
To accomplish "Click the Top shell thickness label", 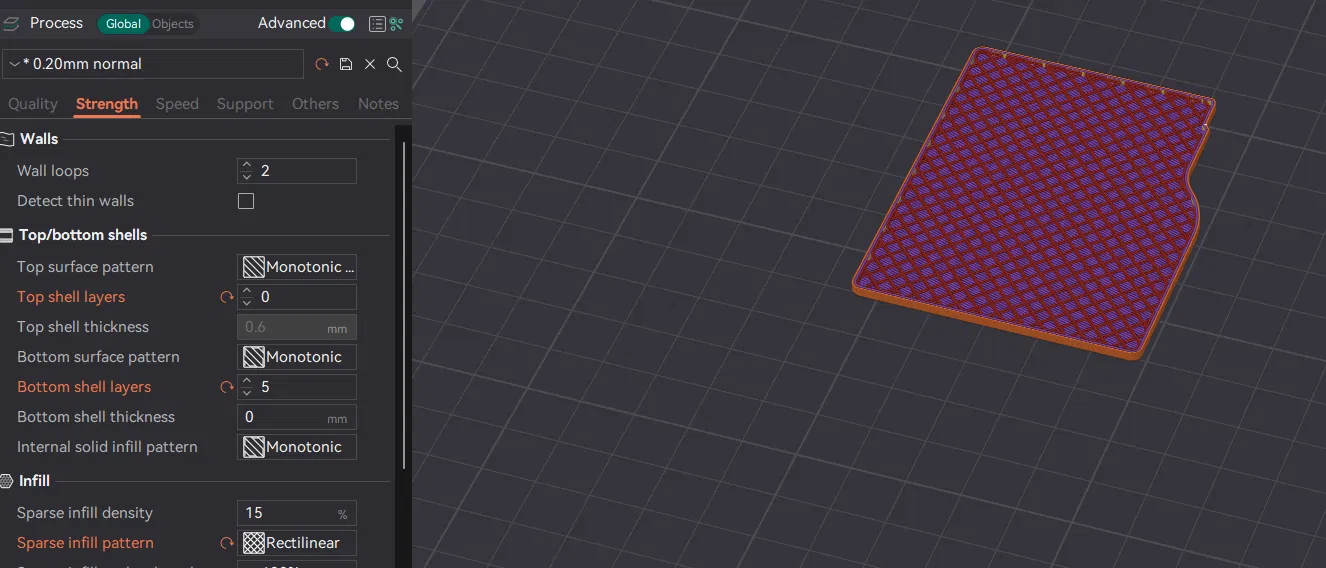I will 83,327.
